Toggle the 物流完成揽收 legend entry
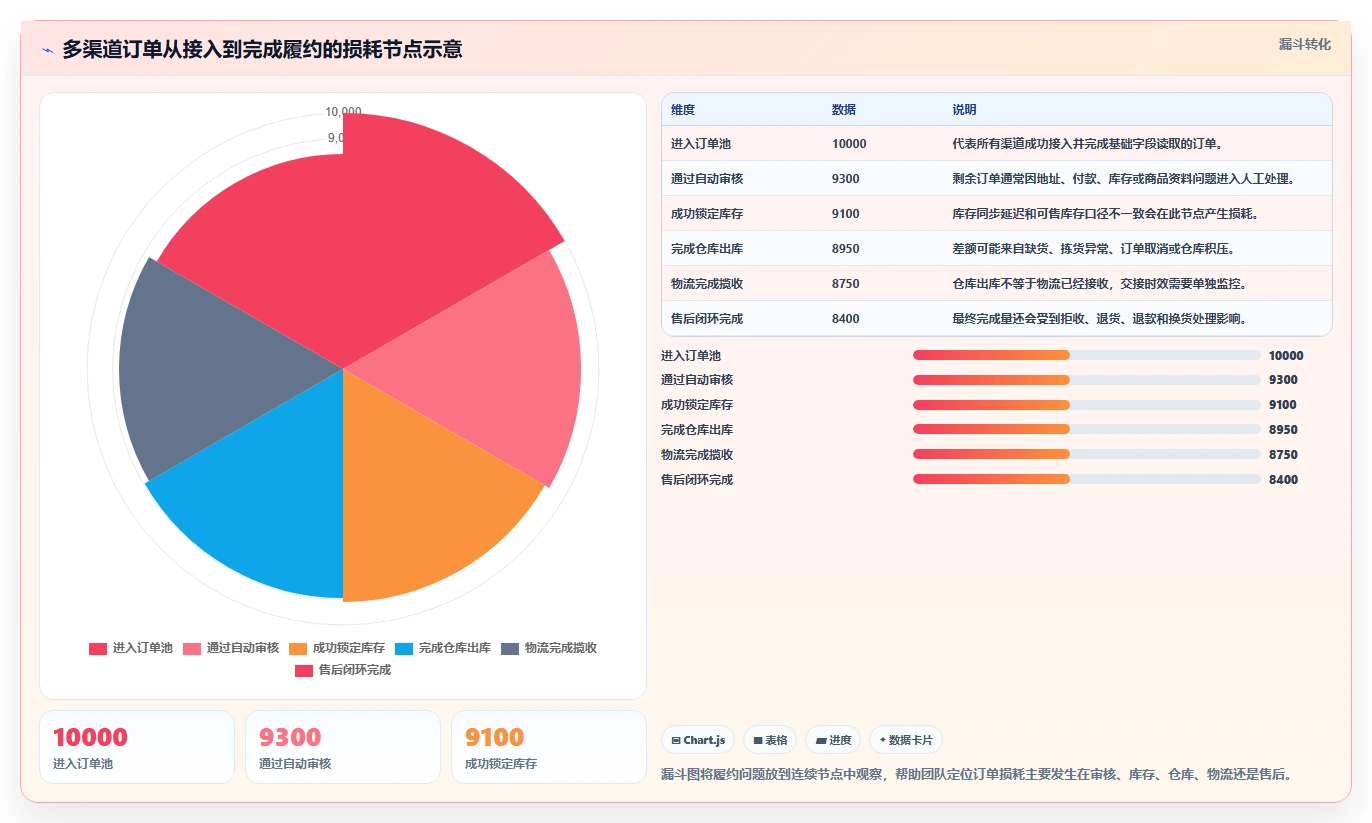This screenshot has height=823, width=1372. tap(549, 648)
